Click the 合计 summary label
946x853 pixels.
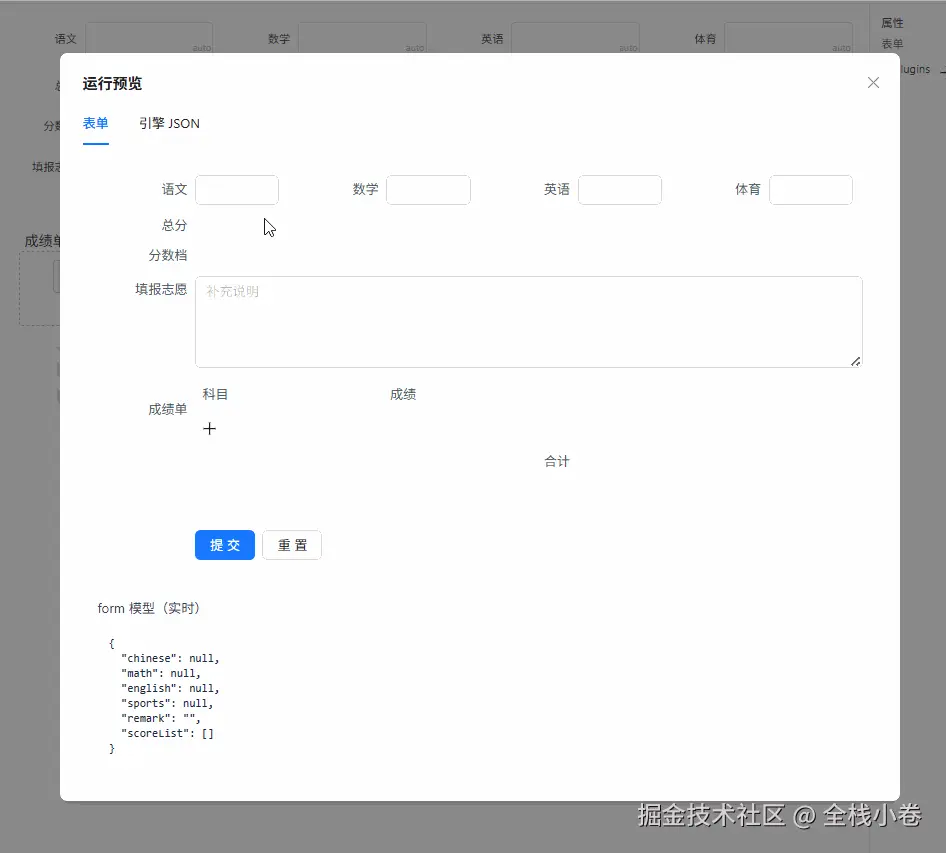click(x=557, y=461)
